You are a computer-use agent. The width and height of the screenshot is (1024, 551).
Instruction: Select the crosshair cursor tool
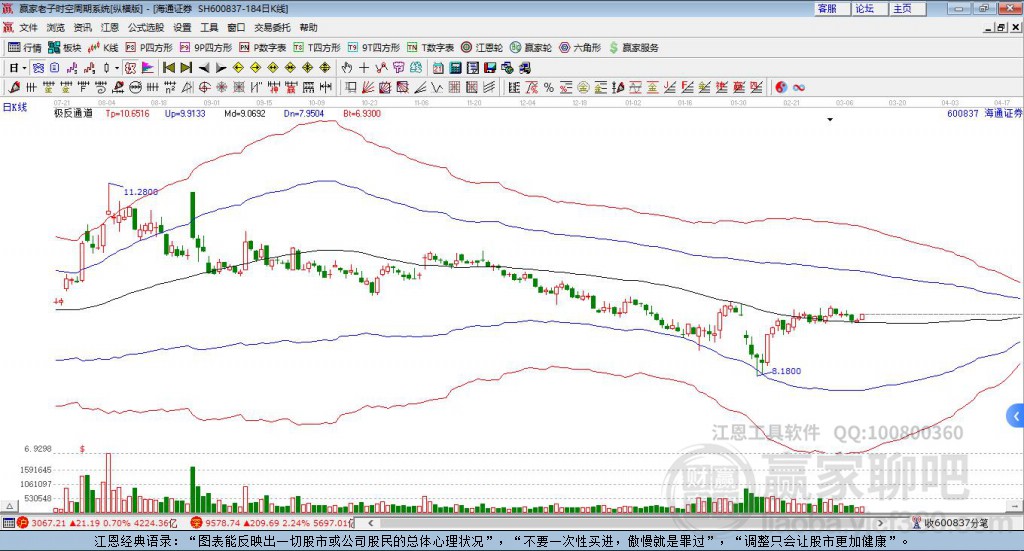[364, 67]
